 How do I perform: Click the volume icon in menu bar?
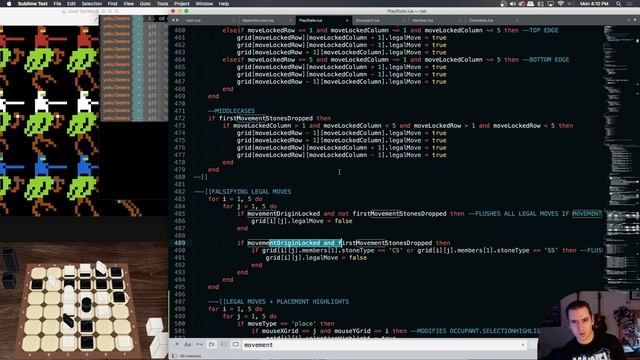513,4
